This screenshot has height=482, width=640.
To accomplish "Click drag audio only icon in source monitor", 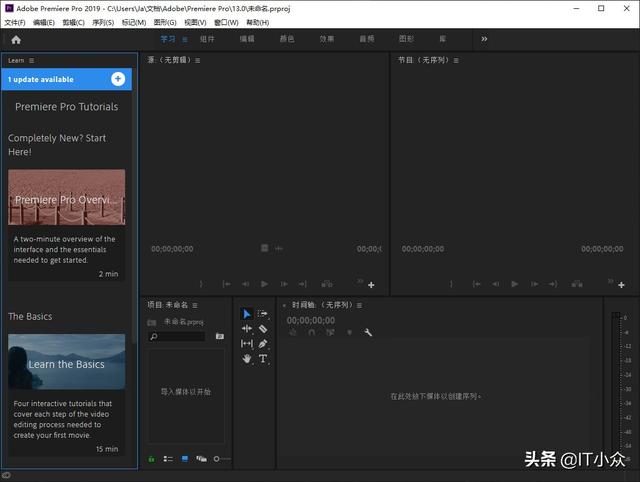I will pyautogui.click(x=278, y=248).
